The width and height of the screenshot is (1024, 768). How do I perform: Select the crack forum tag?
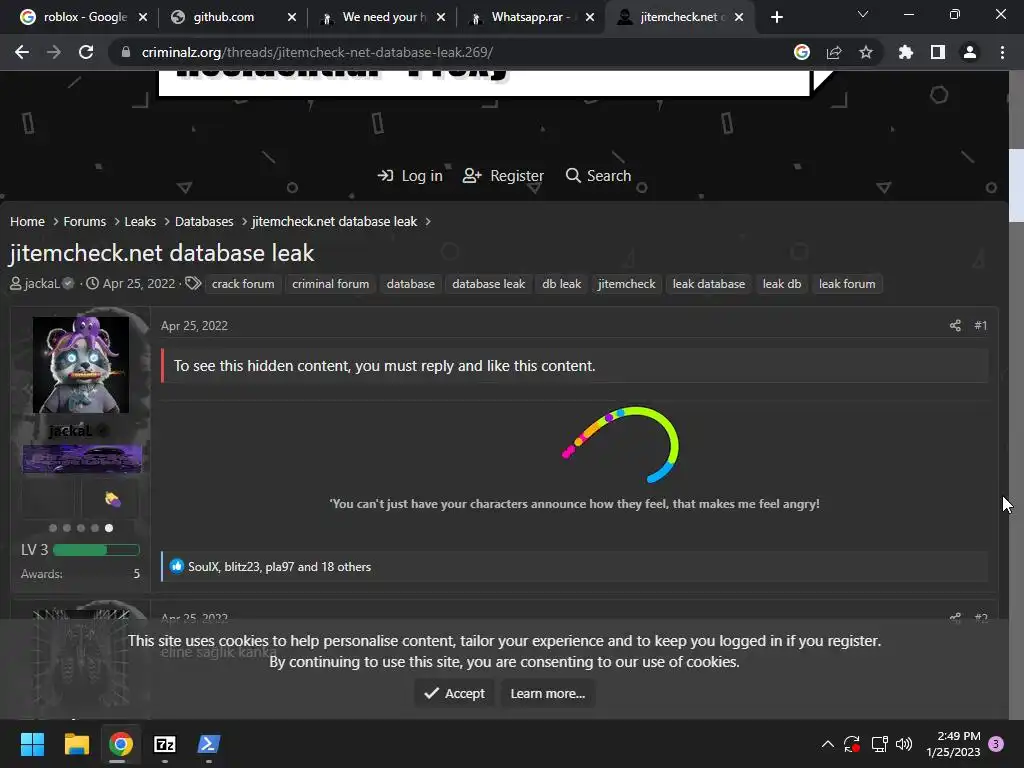(243, 284)
